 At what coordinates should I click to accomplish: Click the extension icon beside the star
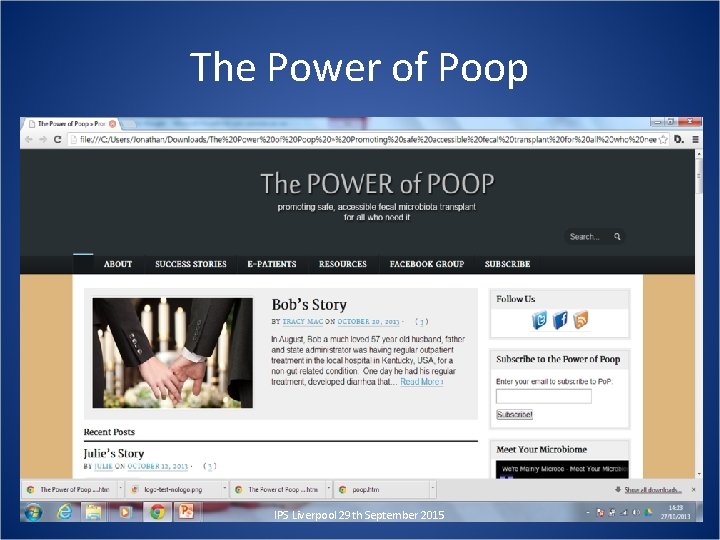[x=679, y=140]
